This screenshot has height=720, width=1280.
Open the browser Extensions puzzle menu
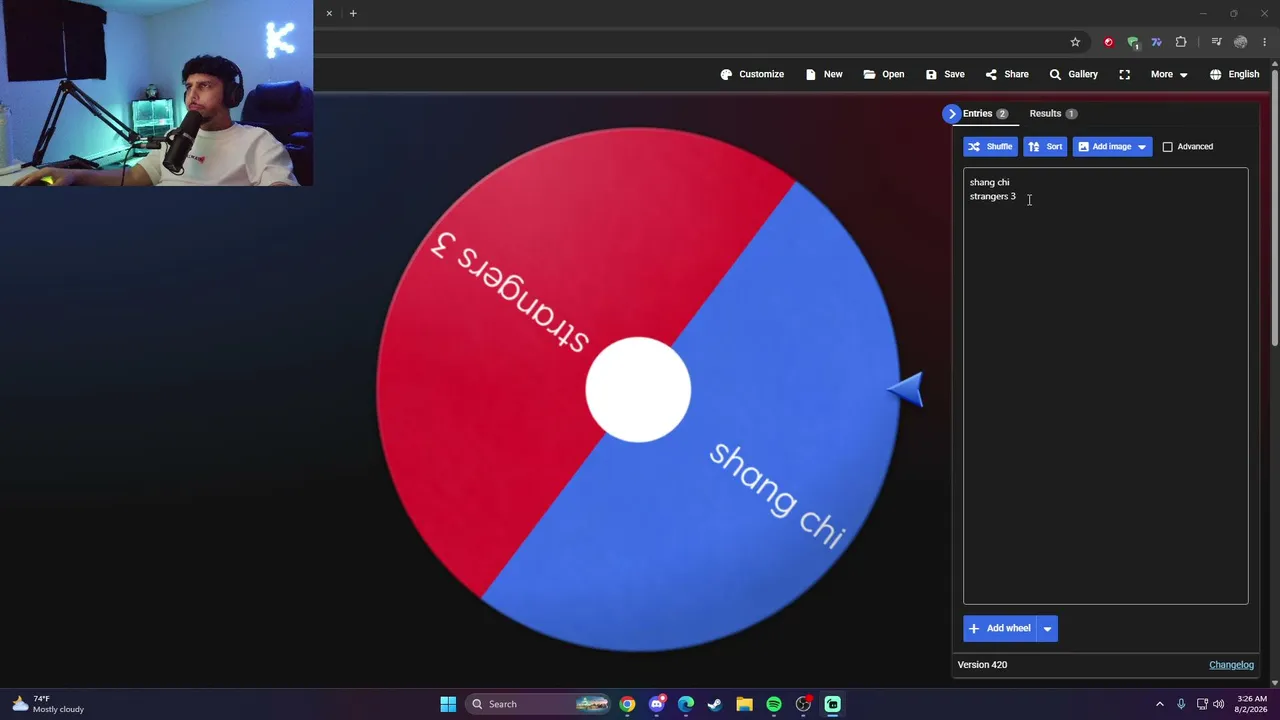[1181, 42]
